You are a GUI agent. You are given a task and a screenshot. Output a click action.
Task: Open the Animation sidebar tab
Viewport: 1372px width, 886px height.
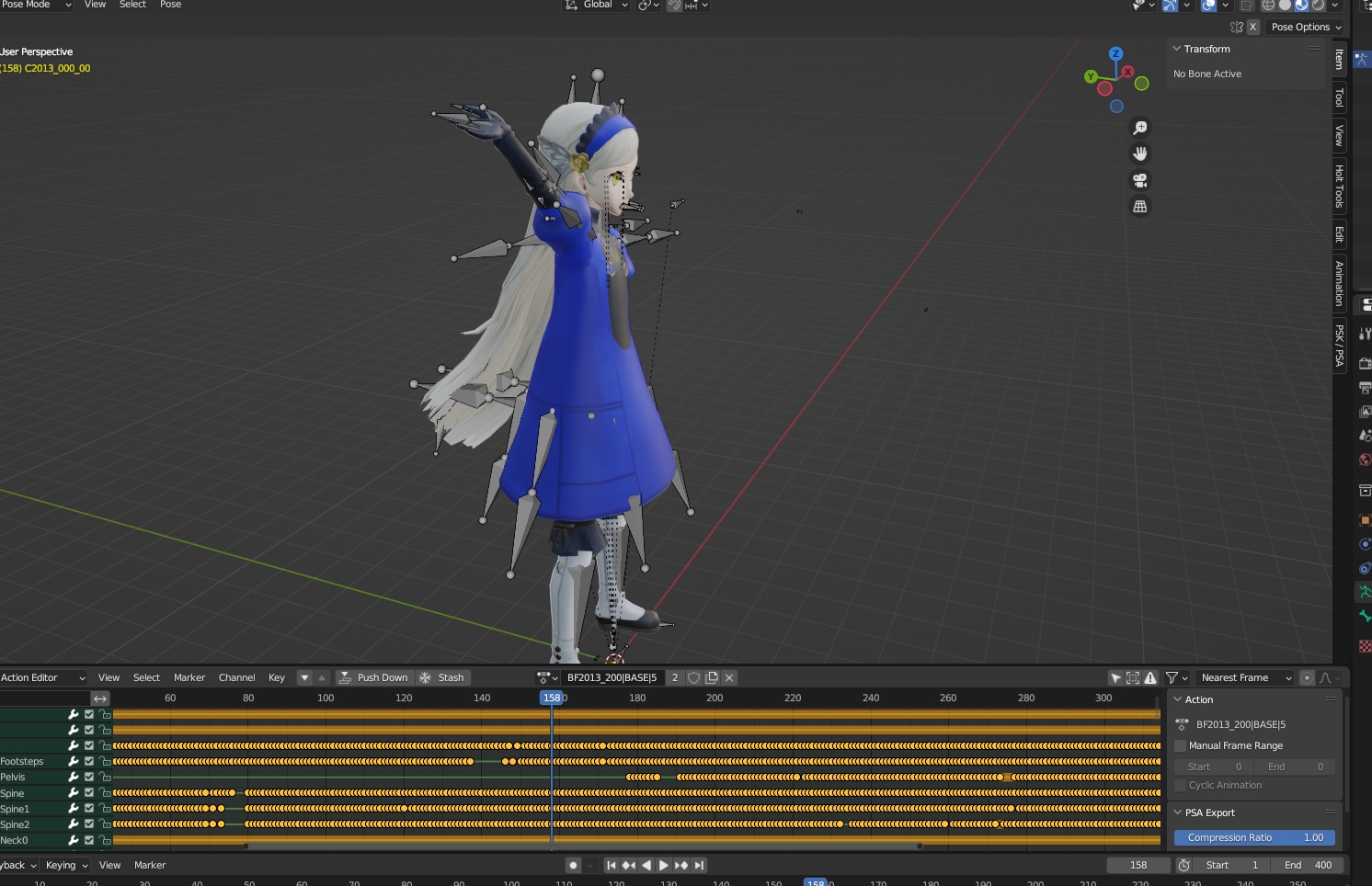[1340, 283]
